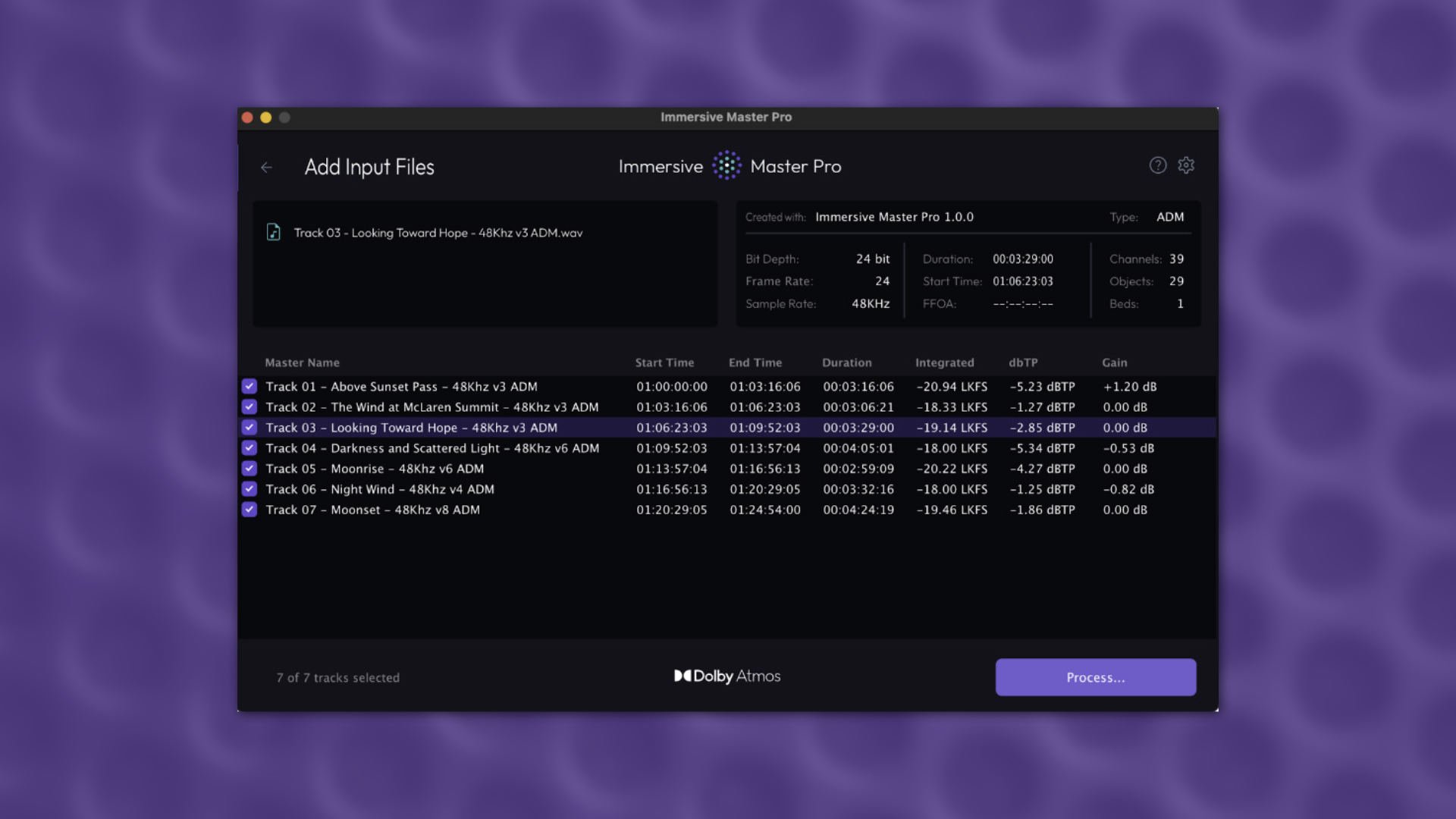1456x819 pixels.
Task: Select Track 02 The Wind at McLaren Summit row
Action: click(432, 407)
